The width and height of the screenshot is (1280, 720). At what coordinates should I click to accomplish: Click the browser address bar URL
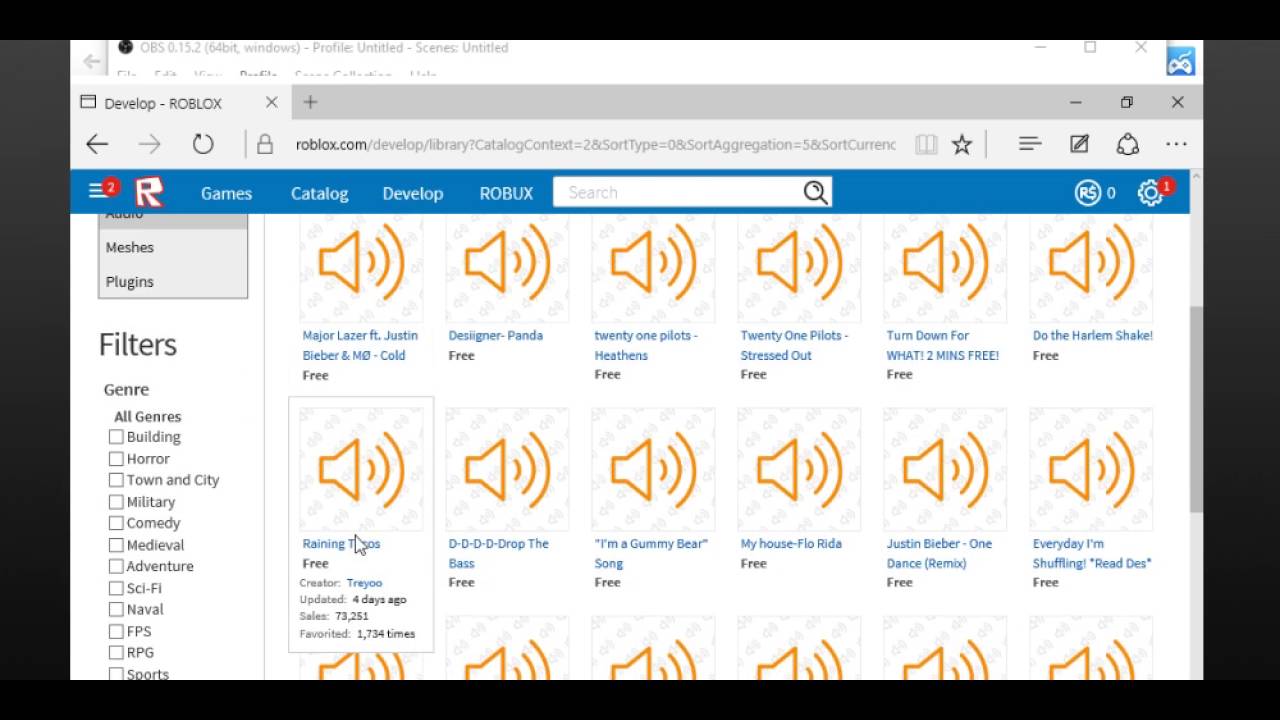tap(596, 144)
